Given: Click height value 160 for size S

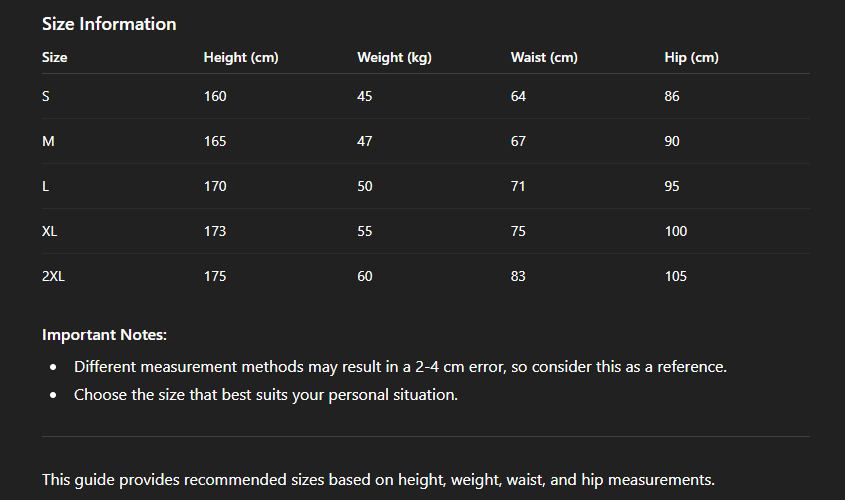Looking at the screenshot, I should pyautogui.click(x=215, y=96).
